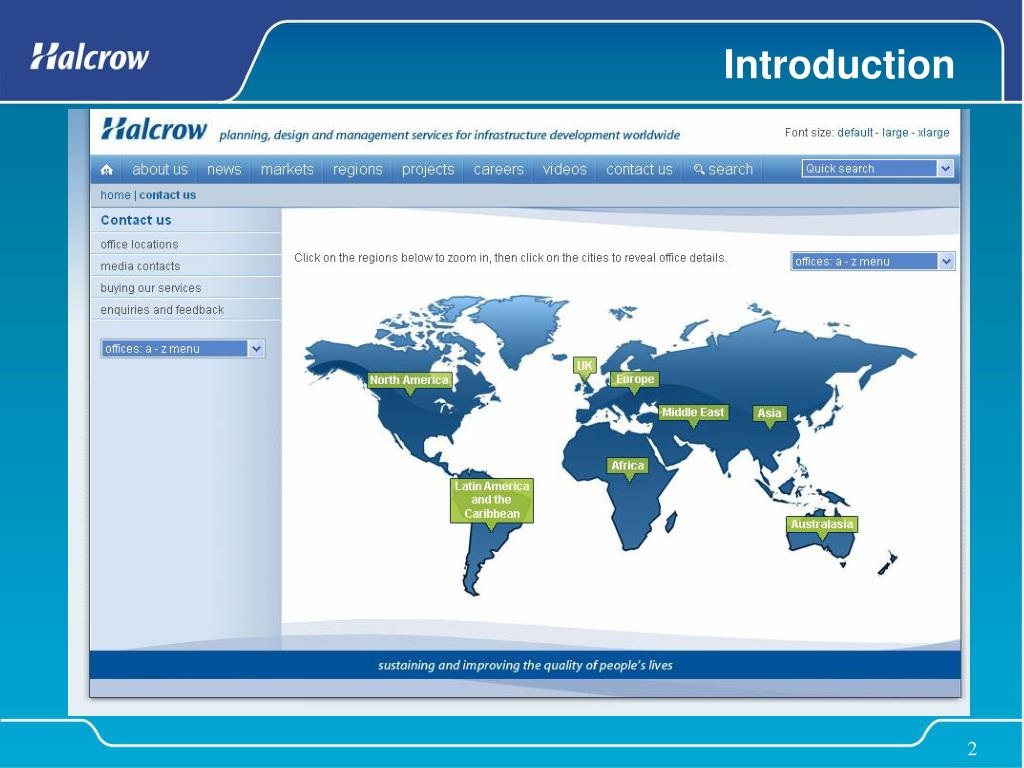The width and height of the screenshot is (1024, 768).
Task: Click the contact us breadcrumb link
Action: tap(167, 195)
